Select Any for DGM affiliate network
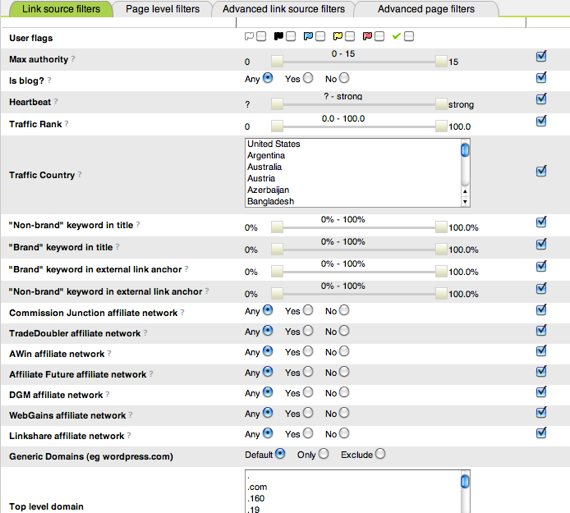Viewport: 570px width, 513px height. [268, 392]
